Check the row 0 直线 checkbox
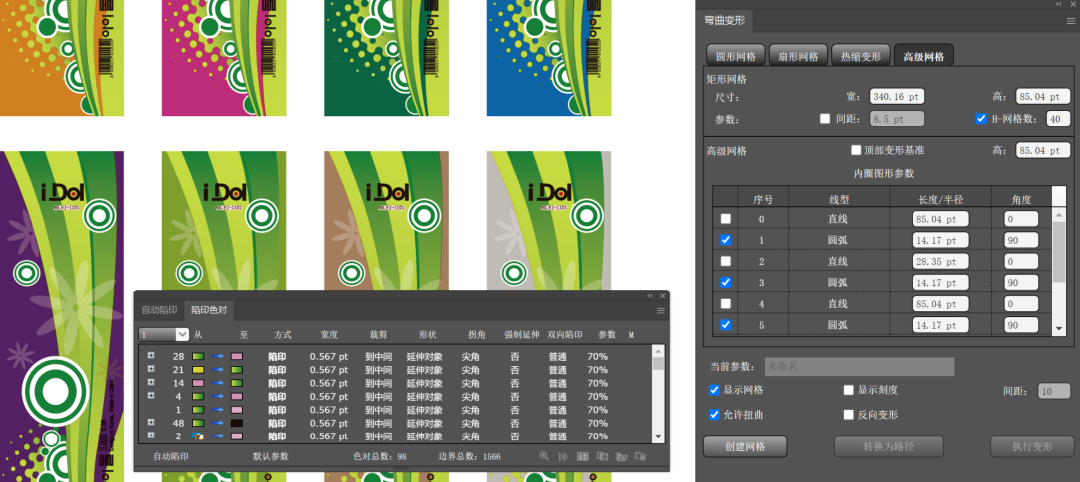The height and width of the screenshot is (482, 1080). (726, 219)
